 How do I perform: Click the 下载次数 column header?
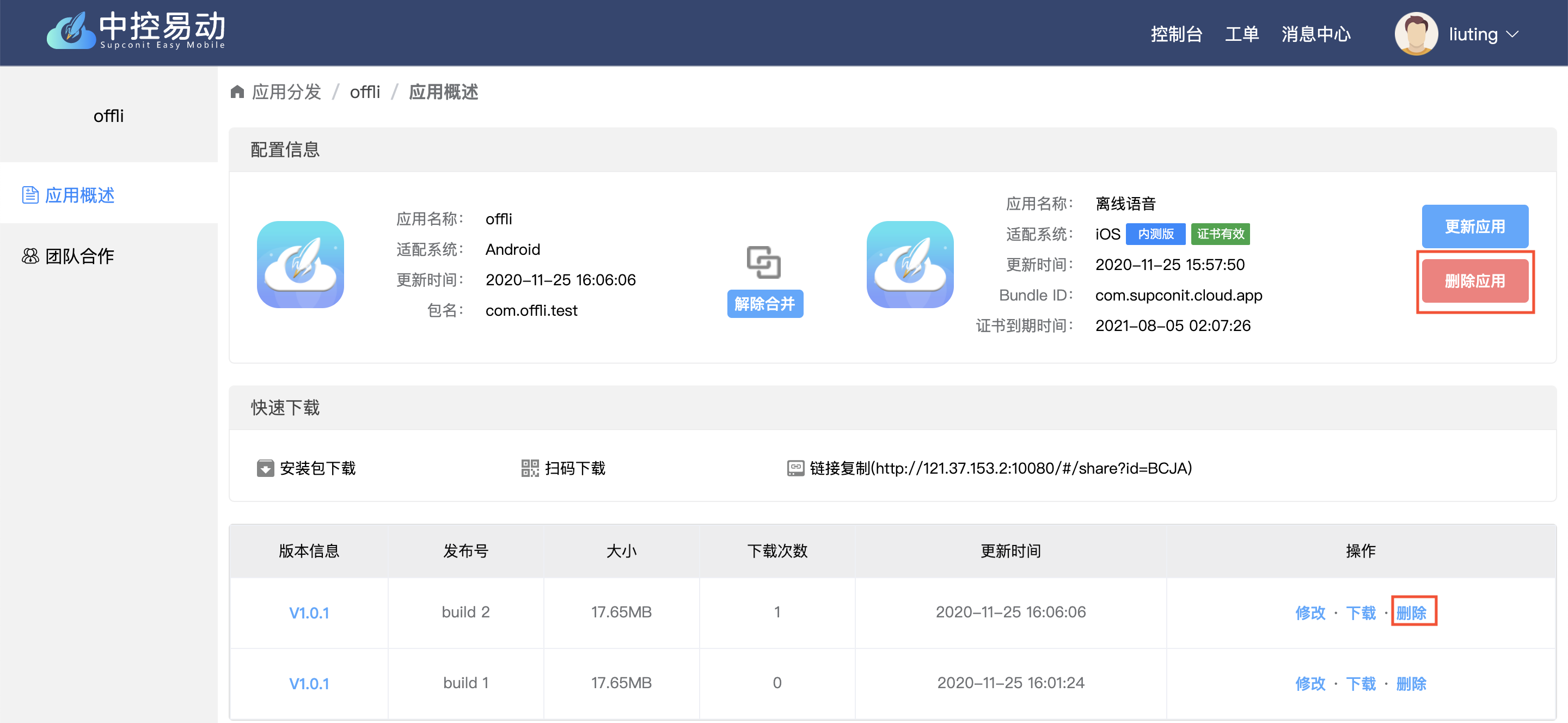click(777, 551)
